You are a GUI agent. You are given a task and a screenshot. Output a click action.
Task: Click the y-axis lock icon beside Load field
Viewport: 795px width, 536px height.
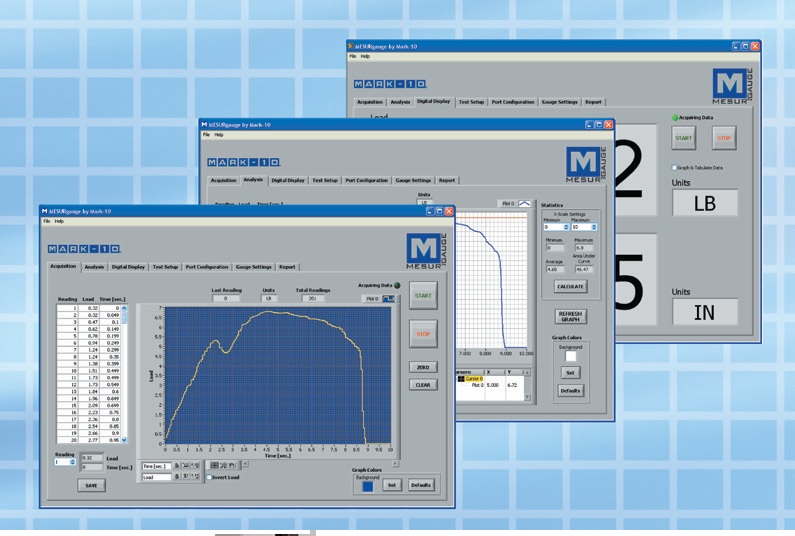tap(177, 477)
